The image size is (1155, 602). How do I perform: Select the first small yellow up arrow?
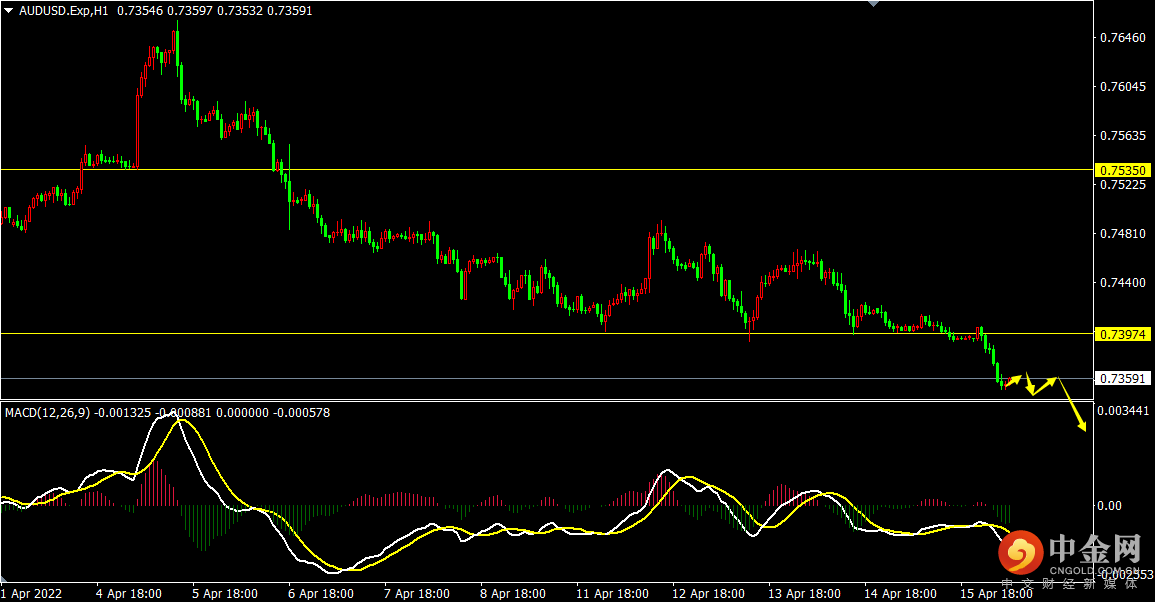coord(1014,381)
